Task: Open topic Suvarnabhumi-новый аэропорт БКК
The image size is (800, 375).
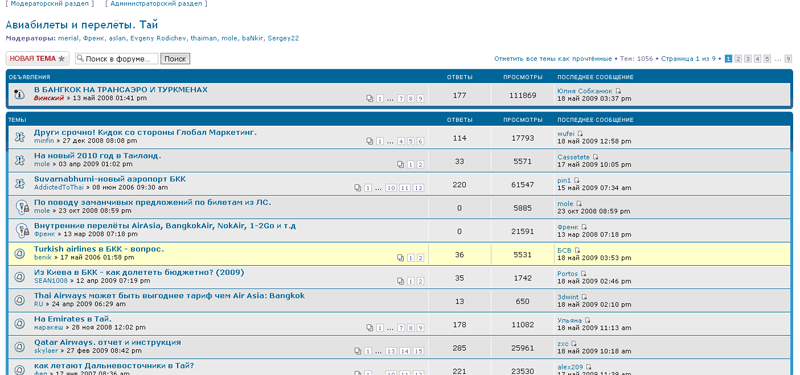Action: pyautogui.click(x=110, y=179)
